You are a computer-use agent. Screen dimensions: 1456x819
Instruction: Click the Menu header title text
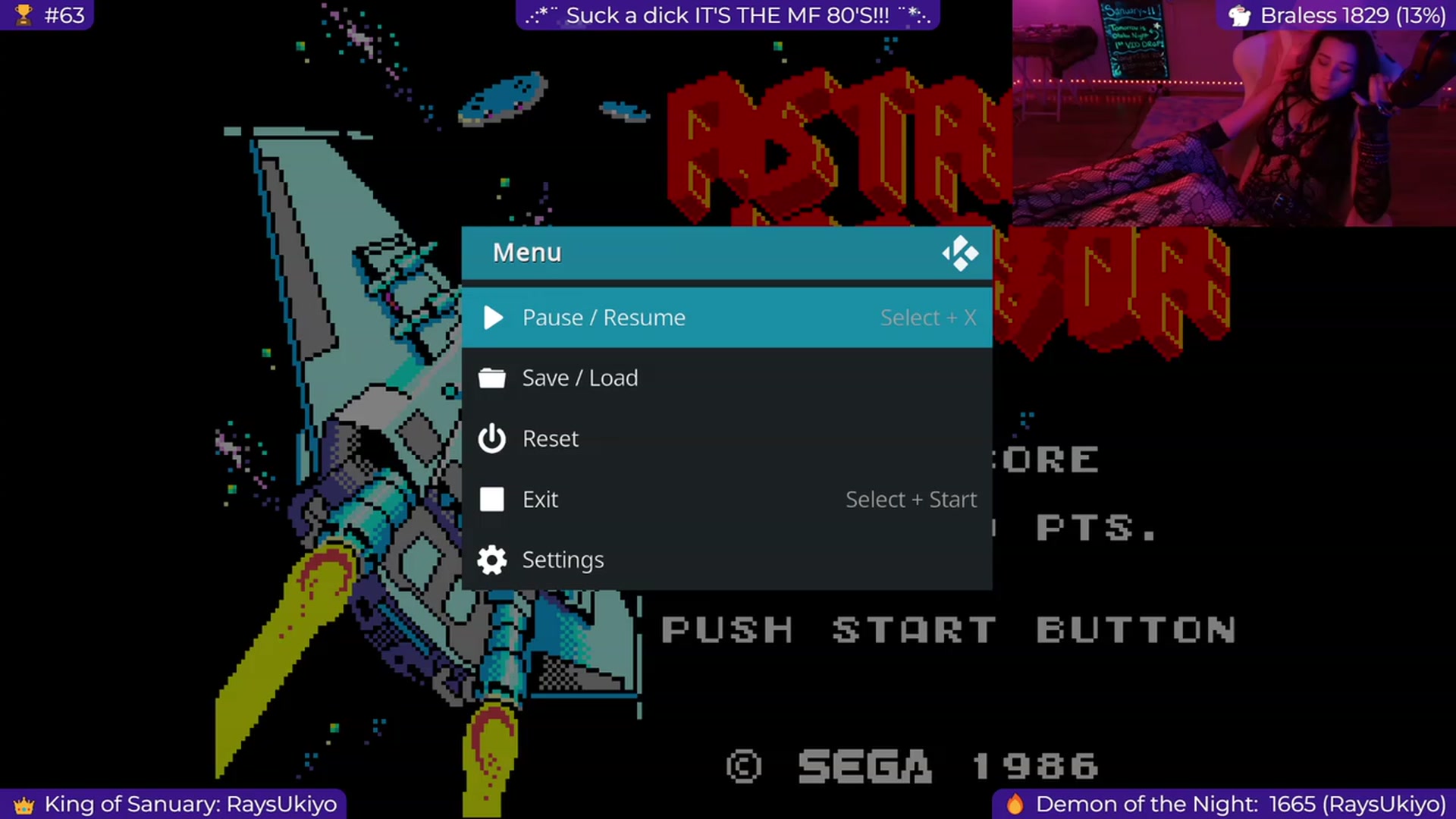[x=527, y=253]
